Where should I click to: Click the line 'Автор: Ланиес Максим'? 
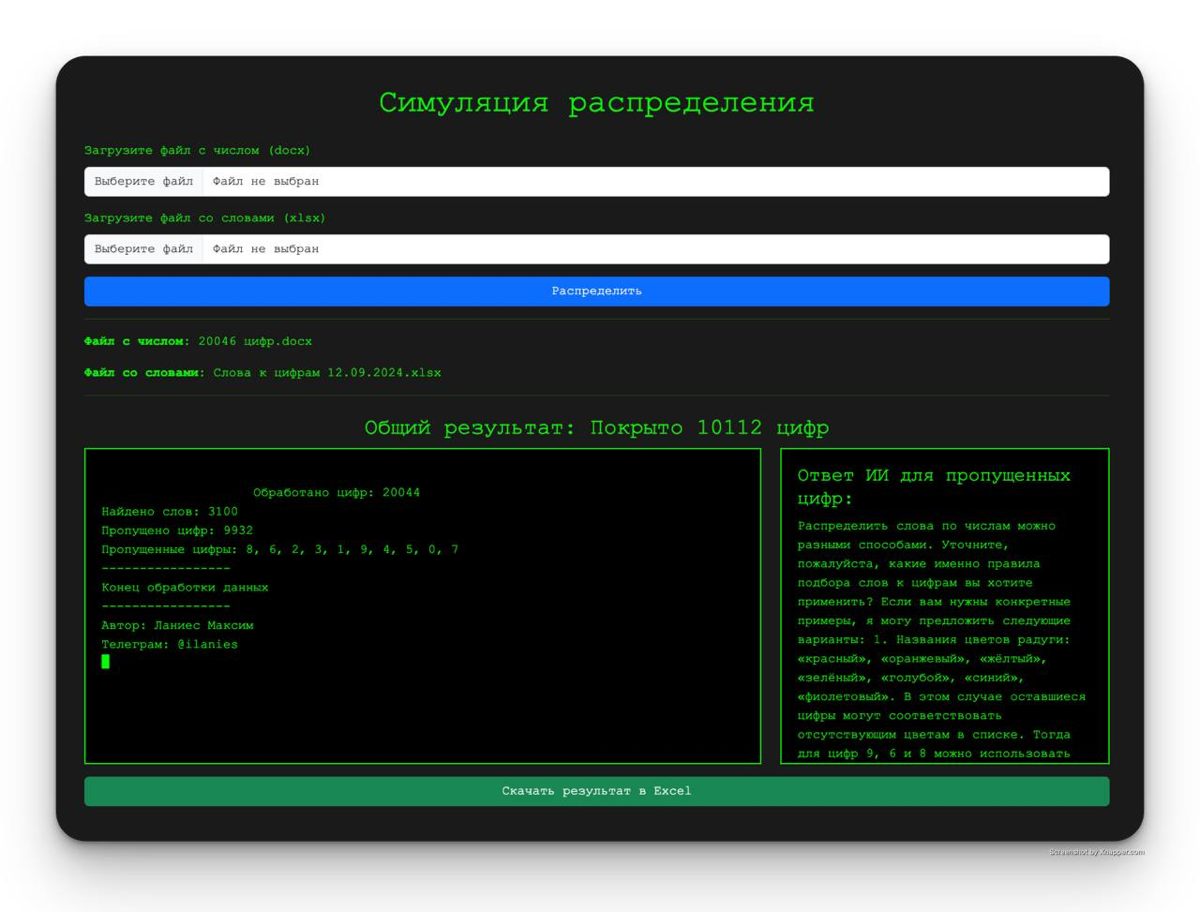178,626
